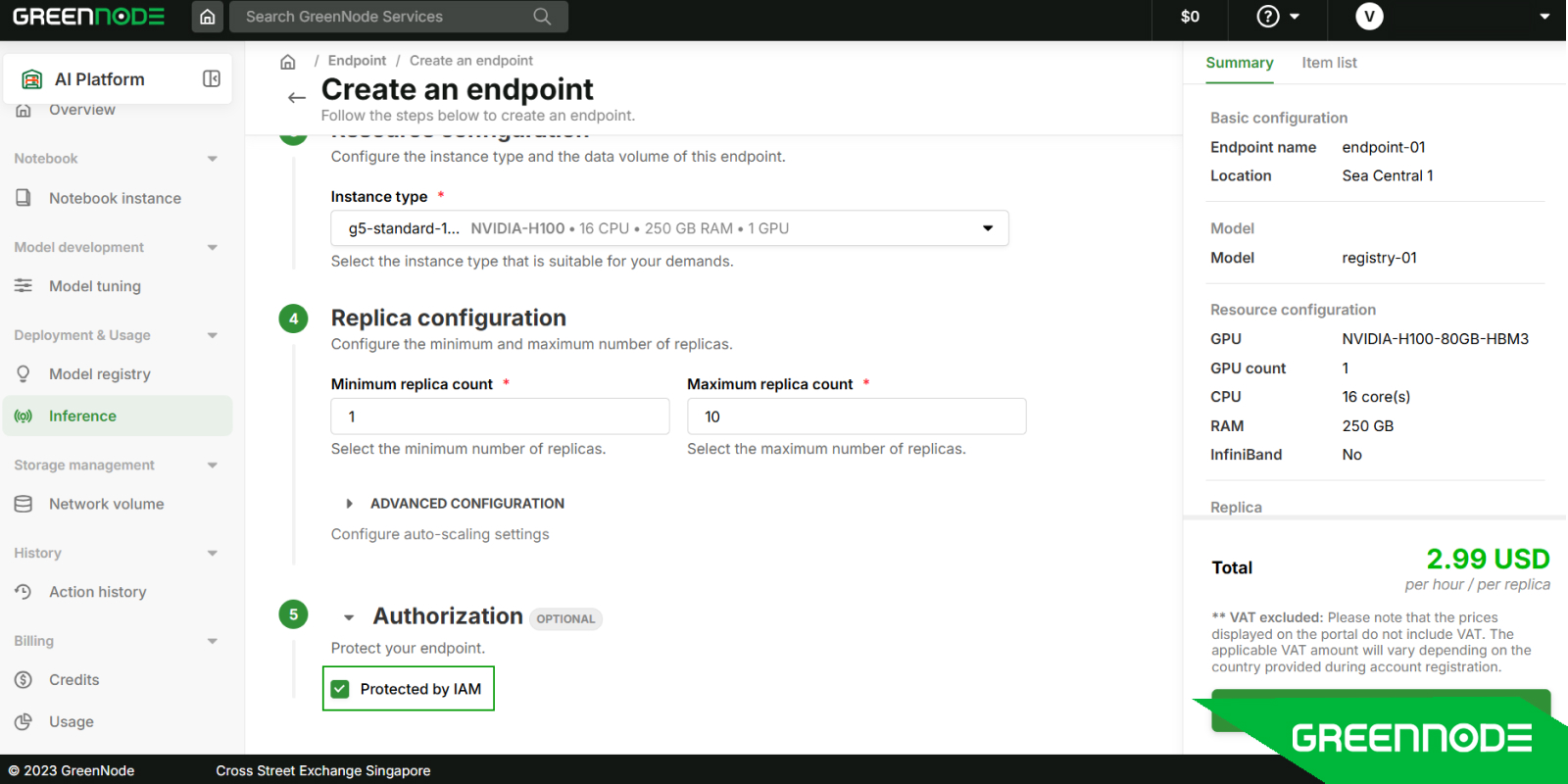Screen dimensions: 1568x784
Task: Click the user avatar V icon
Action: tap(1369, 17)
